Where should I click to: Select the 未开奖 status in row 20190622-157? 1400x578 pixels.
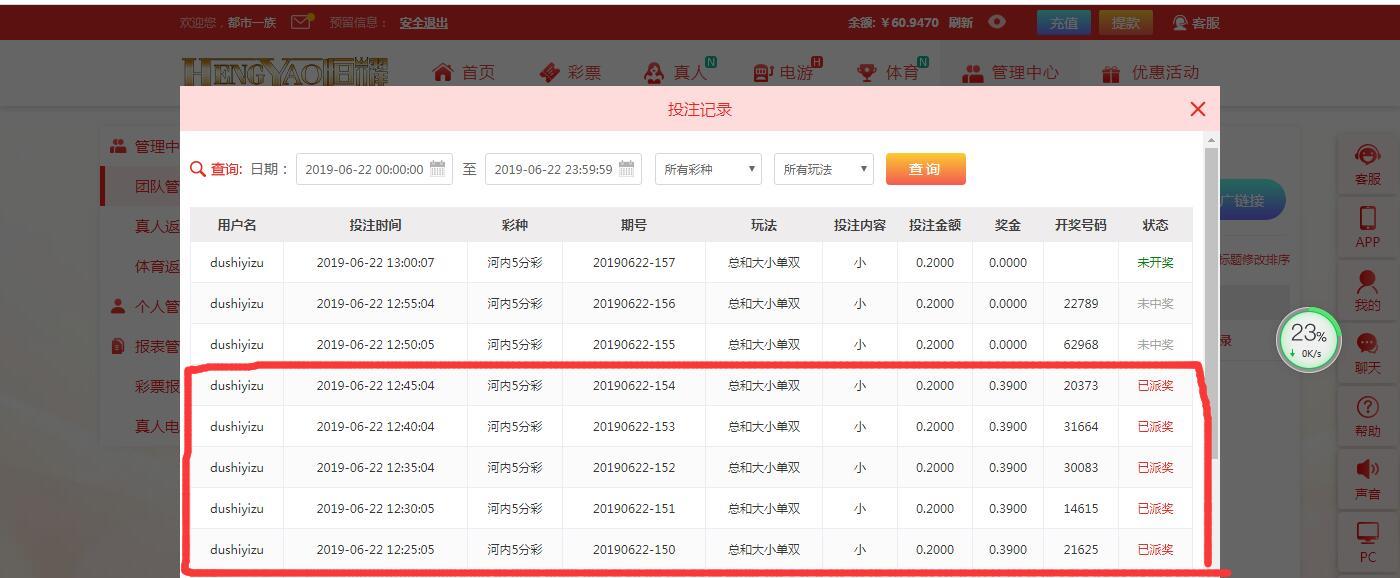(x=1155, y=263)
